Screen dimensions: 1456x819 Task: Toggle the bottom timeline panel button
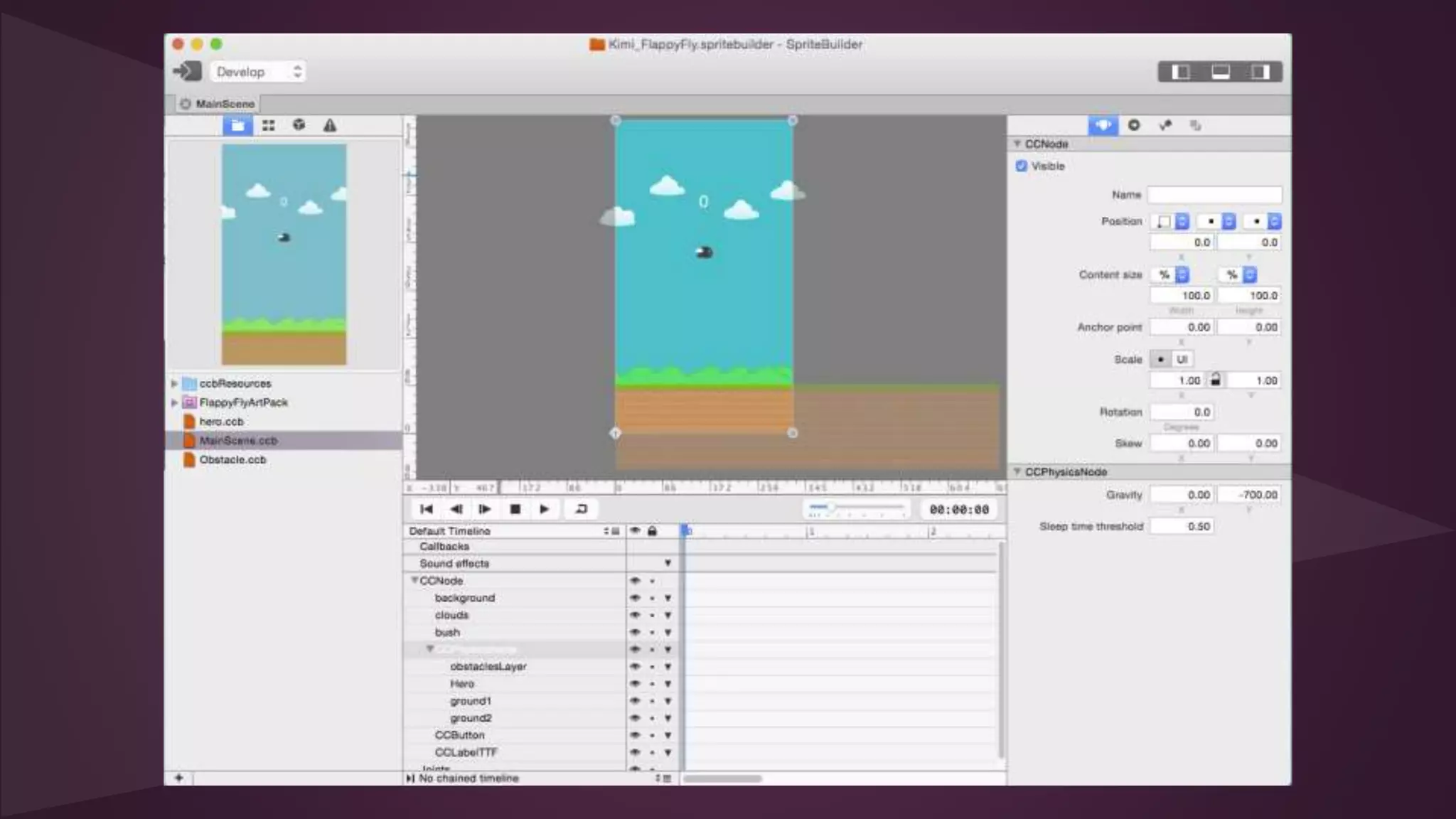(x=1221, y=72)
